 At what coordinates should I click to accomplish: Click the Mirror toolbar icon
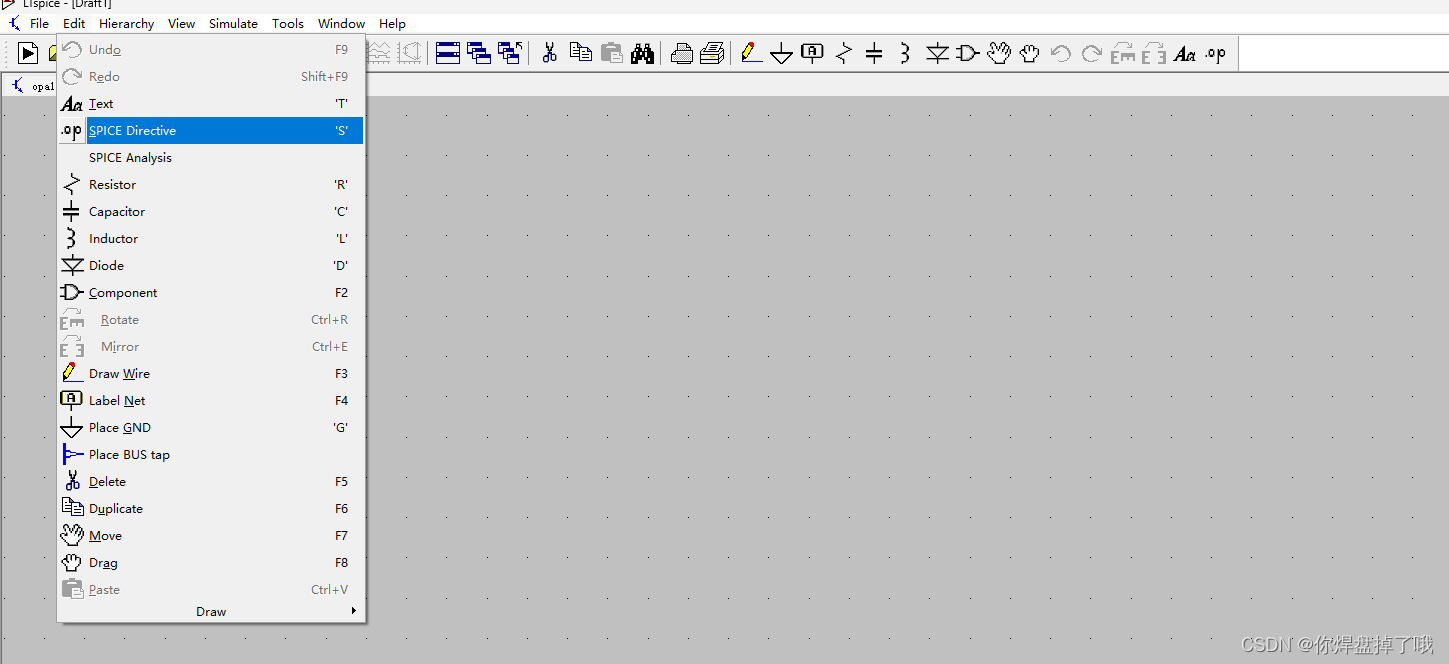click(x=1154, y=53)
